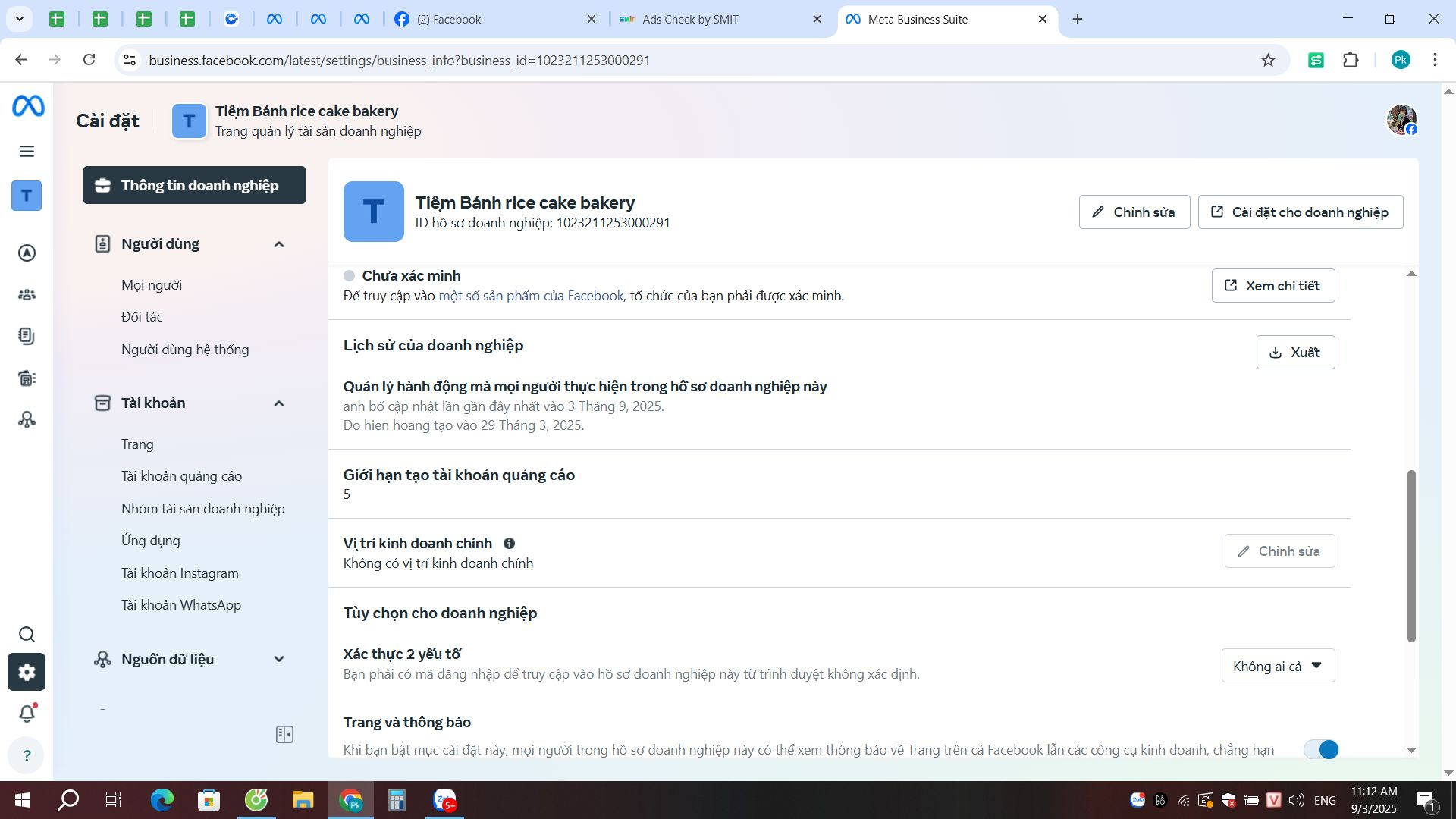Click Chỉnh sửa for Vị trí kinh doanh chính

point(1279,551)
